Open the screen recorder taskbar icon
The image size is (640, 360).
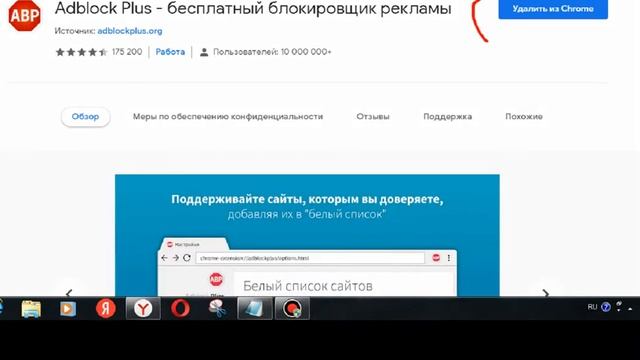pos(292,309)
